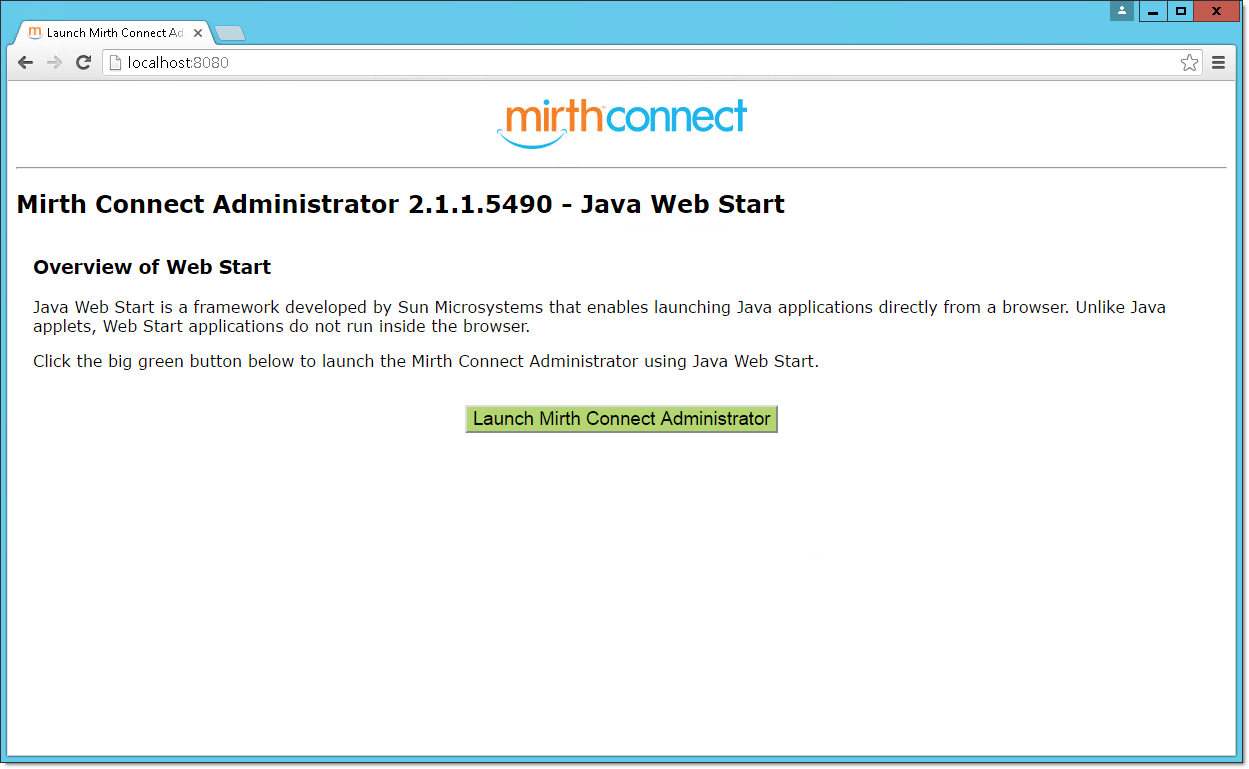The height and width of the screenshot is (769, 1249).
Task: Click the page icon in address bar
Action: [x=115, y=63]
